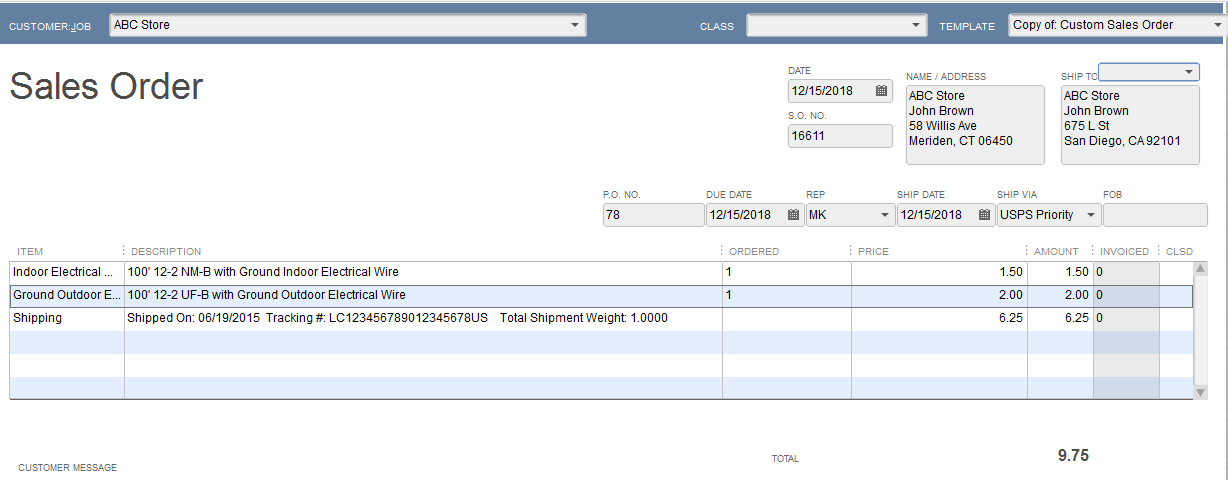Open the Ship Via USPS Priority dropdown

tap(1089, 215)
